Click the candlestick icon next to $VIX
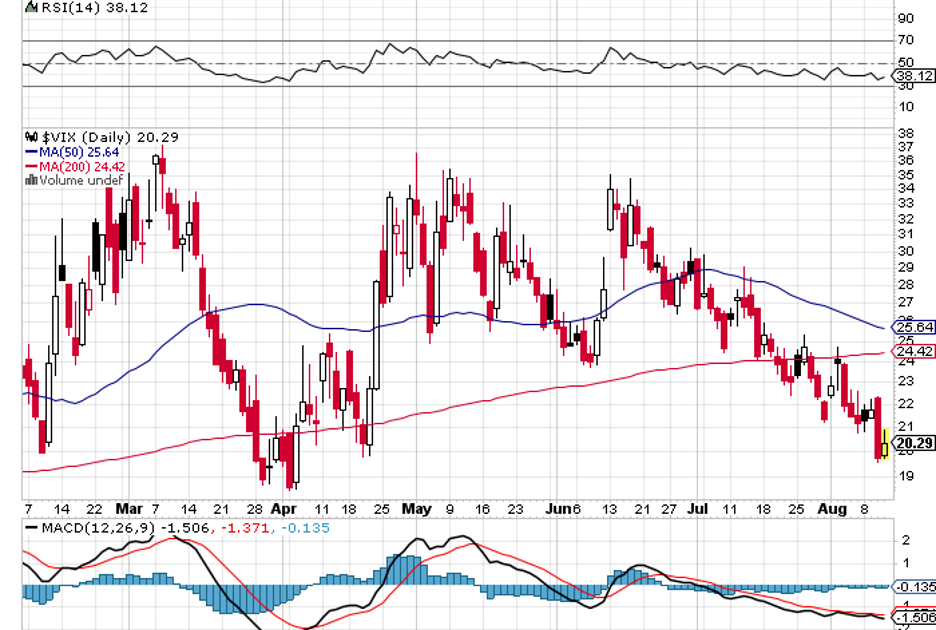Screen dimensions: 936x630 click(30, 136)
